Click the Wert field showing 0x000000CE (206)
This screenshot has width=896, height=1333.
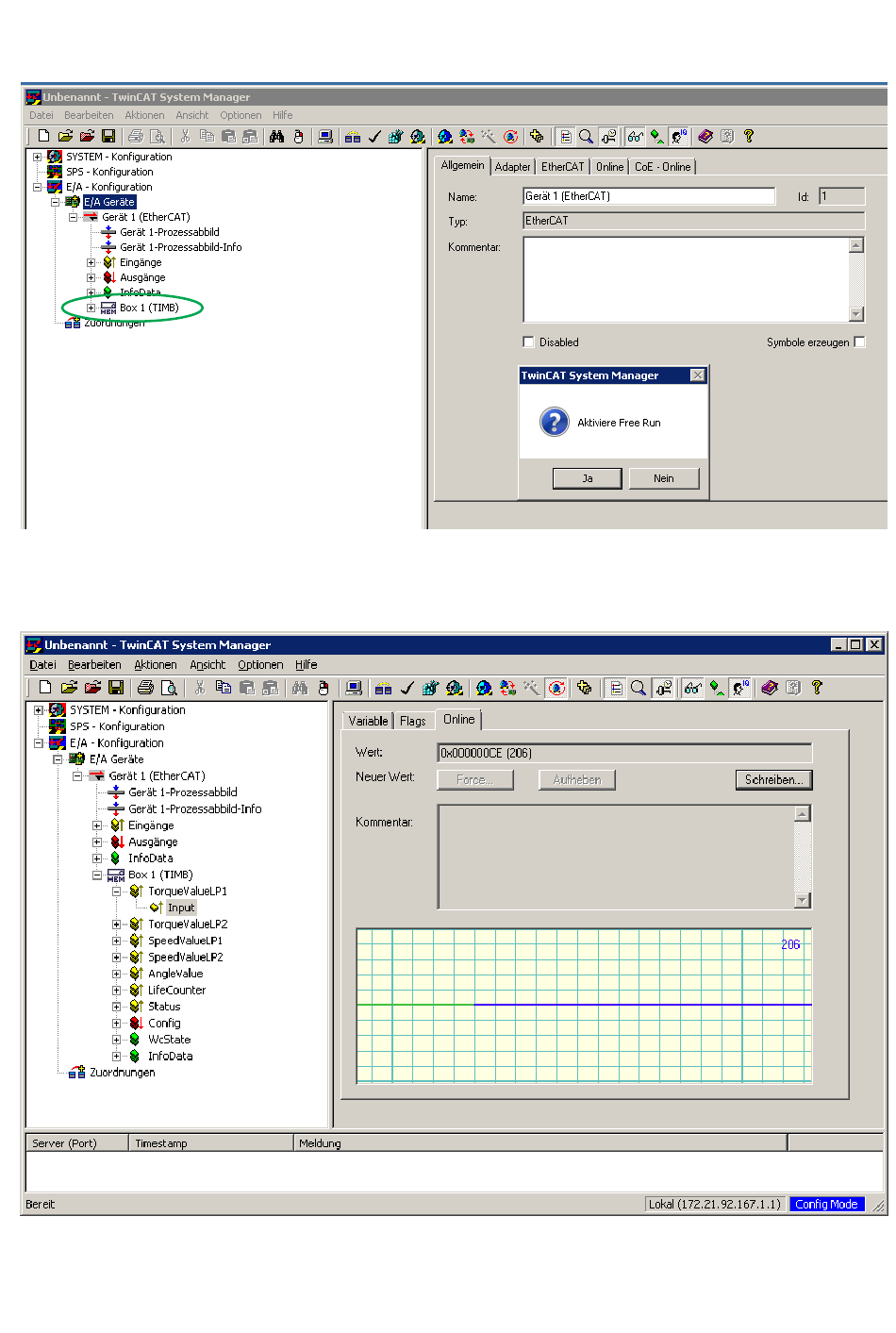[x=624, y=753]
